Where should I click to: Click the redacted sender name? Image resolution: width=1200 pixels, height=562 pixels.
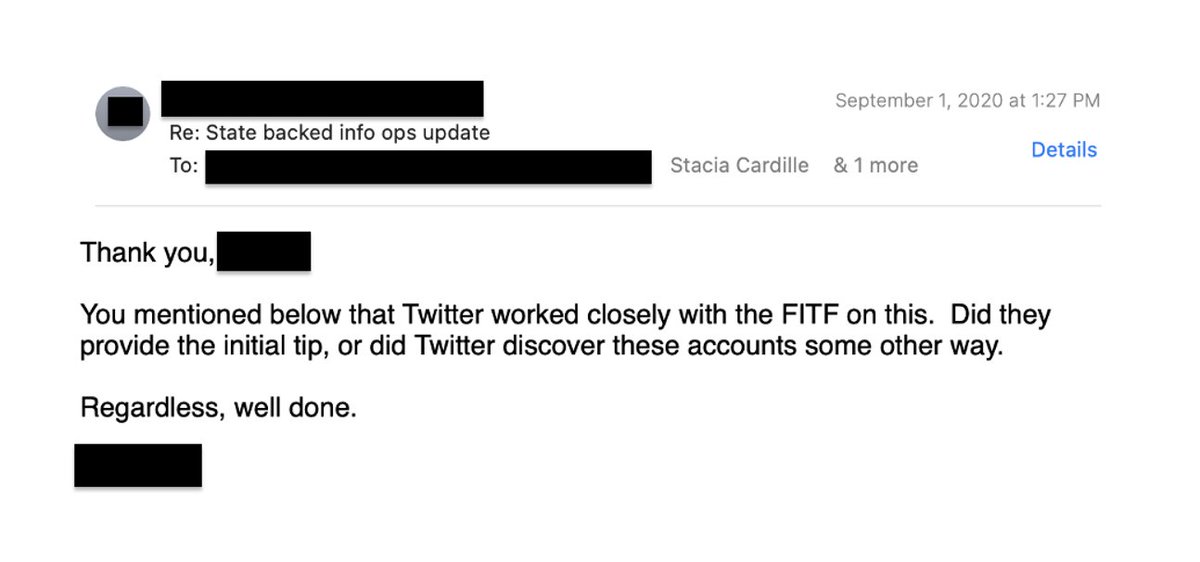click(x=322, y=99)
